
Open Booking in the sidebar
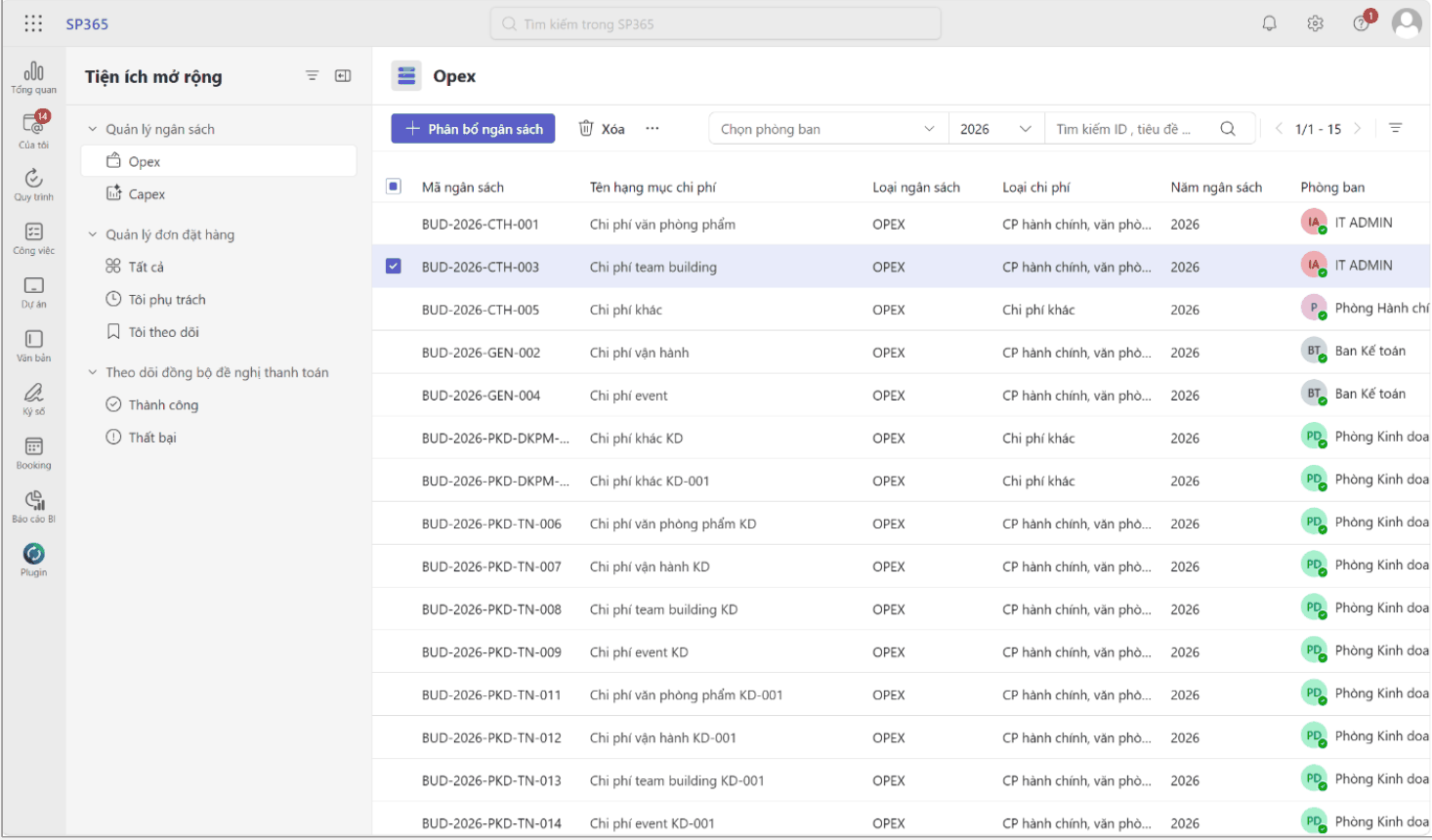[34, 453]
